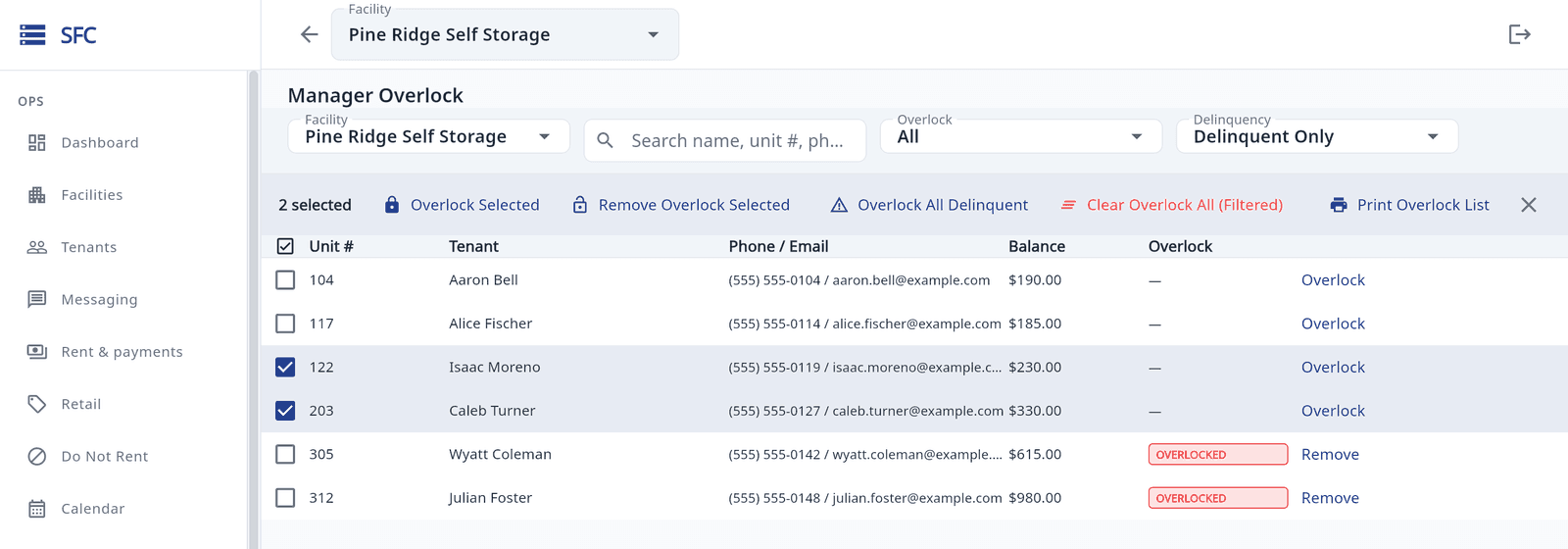This screenshot has height=549, width=1568.
Task: Toggle the select-all checkbox in header
Action: pyautogui.click(x=285, y=246)
